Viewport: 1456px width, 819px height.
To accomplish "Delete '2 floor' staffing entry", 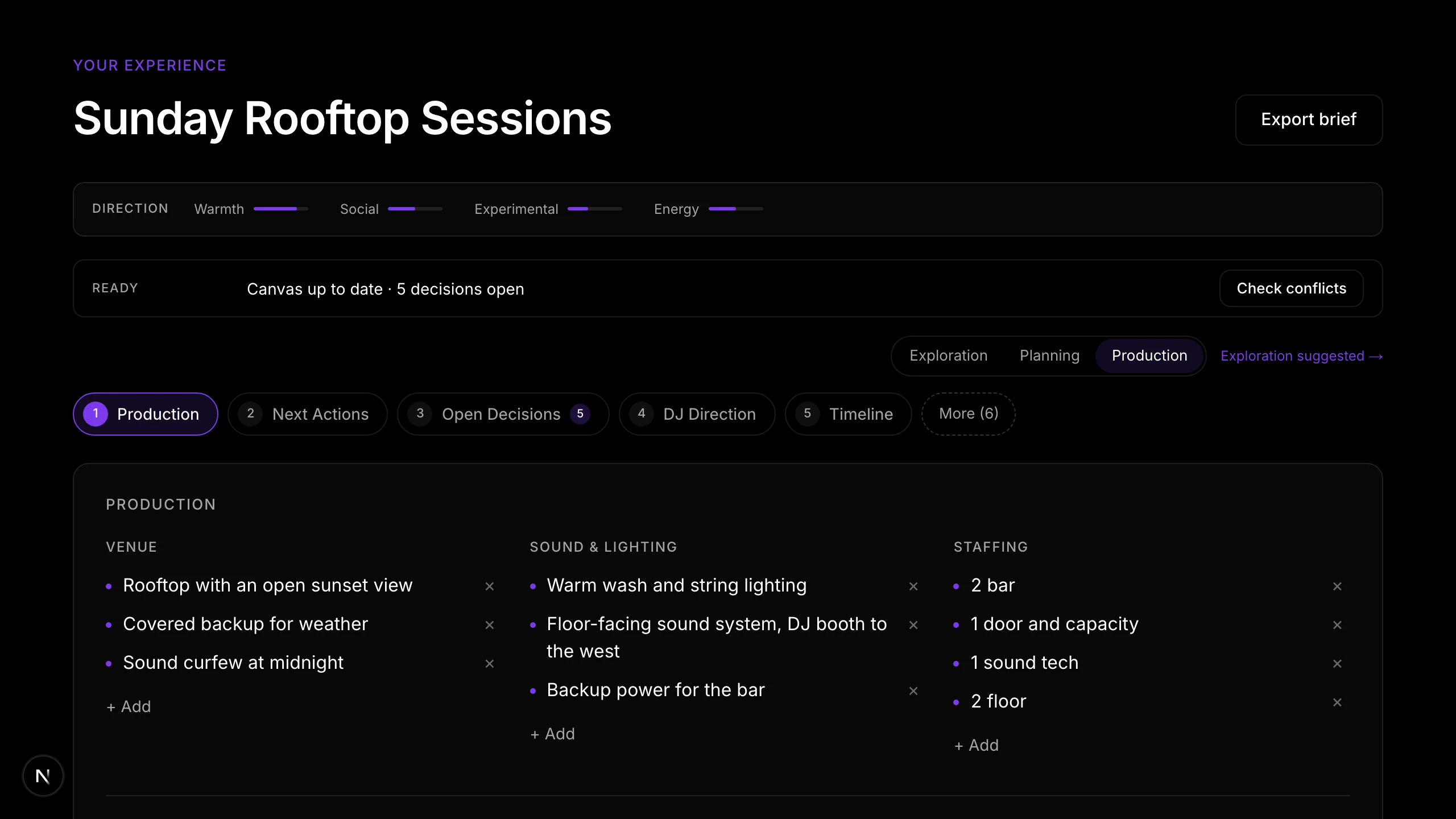I will (x=1337, y=702).
